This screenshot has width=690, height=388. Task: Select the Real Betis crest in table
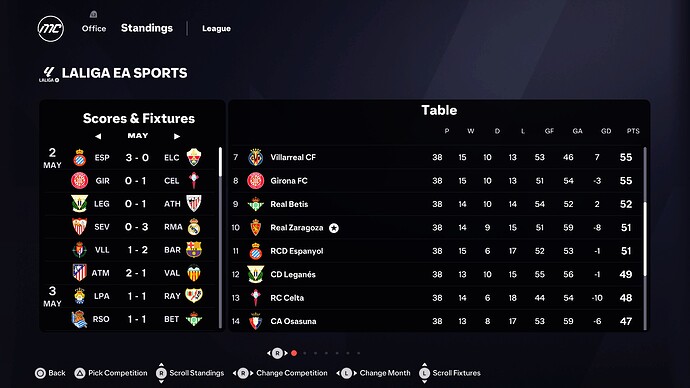click(256, 204)
